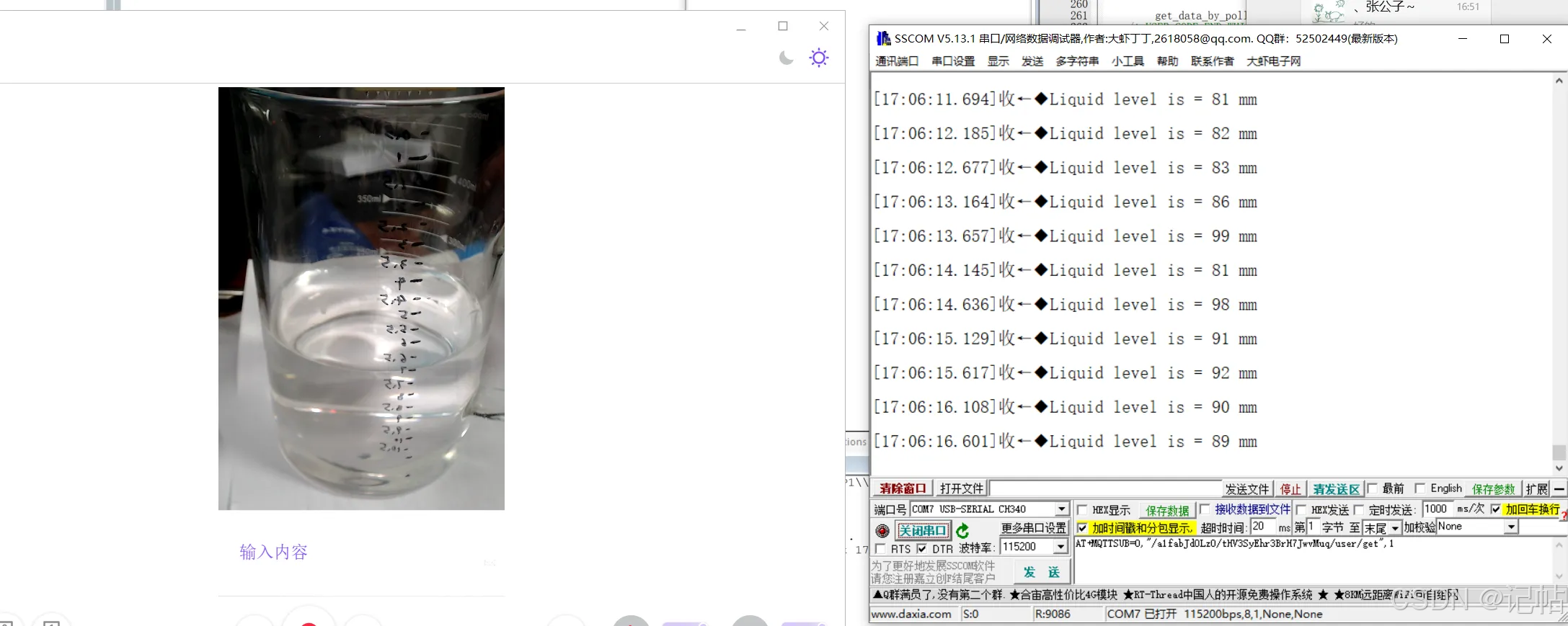This screenshot has height=626, width=1568.
Task: Switch to light mode sun icon
Action: 819,58
